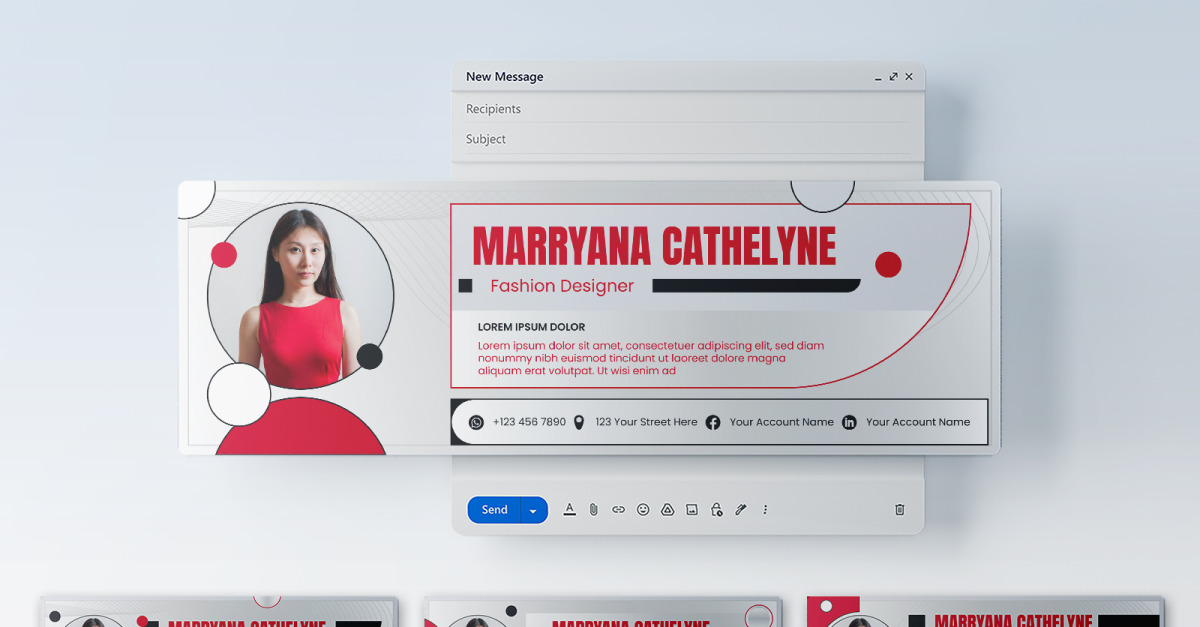Image resolution: width=1200 pixels, height=627 pixels.
Task: Click the LinkedIn icon in the signature
Action: coord(849,423)
